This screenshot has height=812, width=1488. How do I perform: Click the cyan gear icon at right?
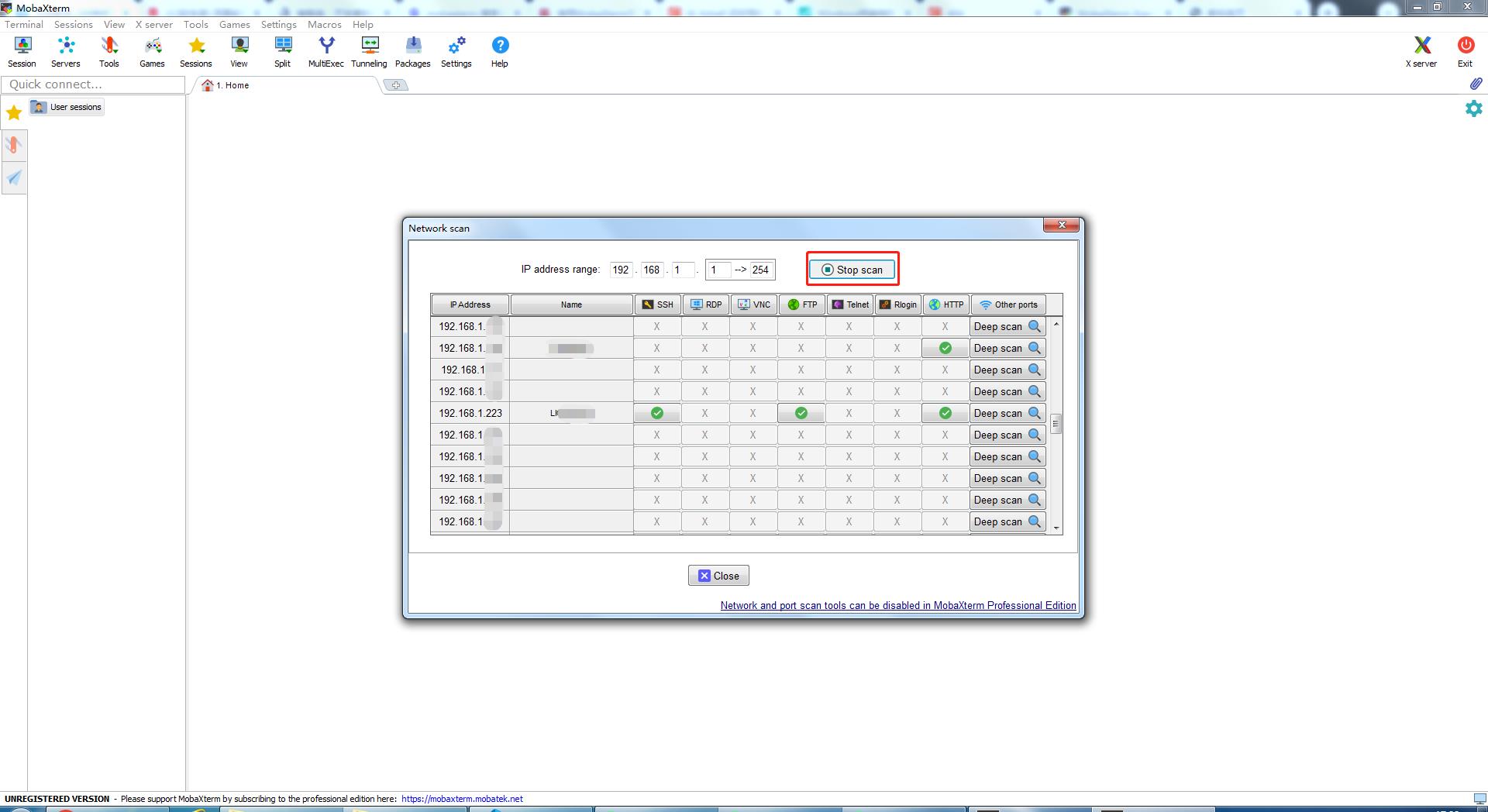(1473, 108)
